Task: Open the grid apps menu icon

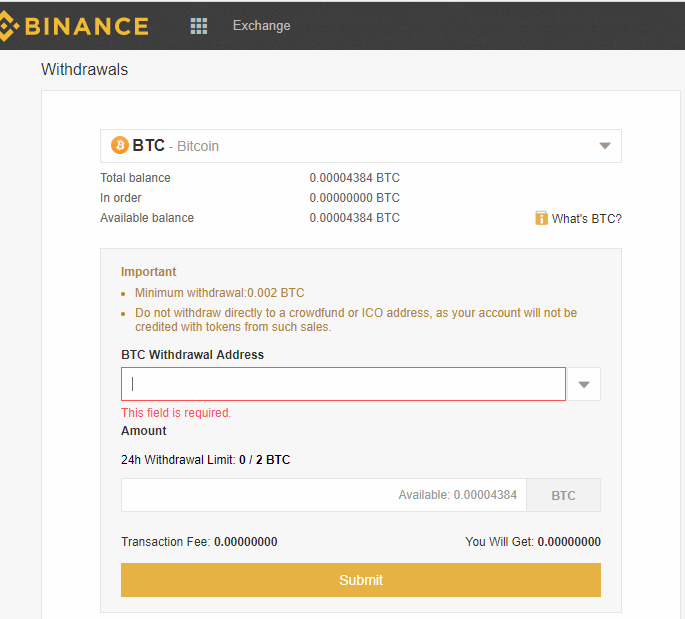Action: coord(199,26)
